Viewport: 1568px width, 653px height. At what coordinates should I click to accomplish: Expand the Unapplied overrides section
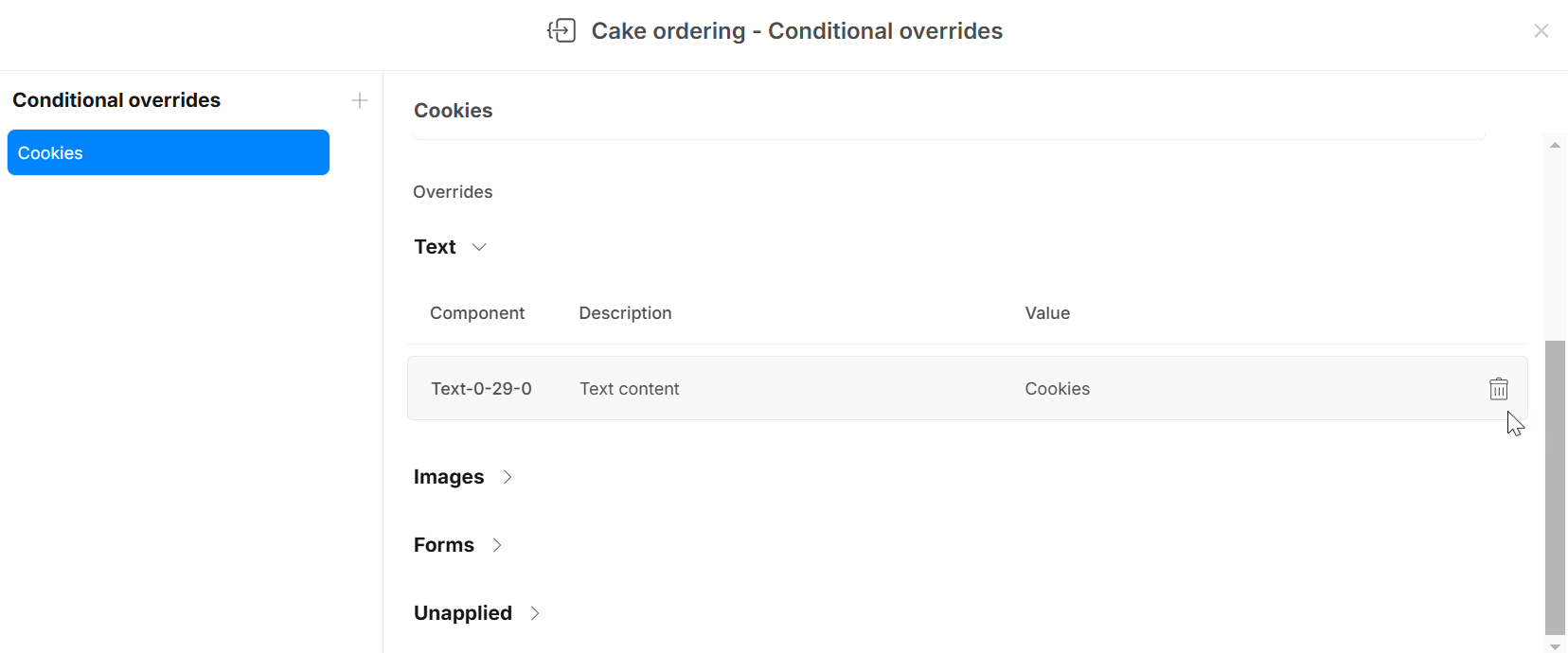pyautogui.click(x=535, y=613)
